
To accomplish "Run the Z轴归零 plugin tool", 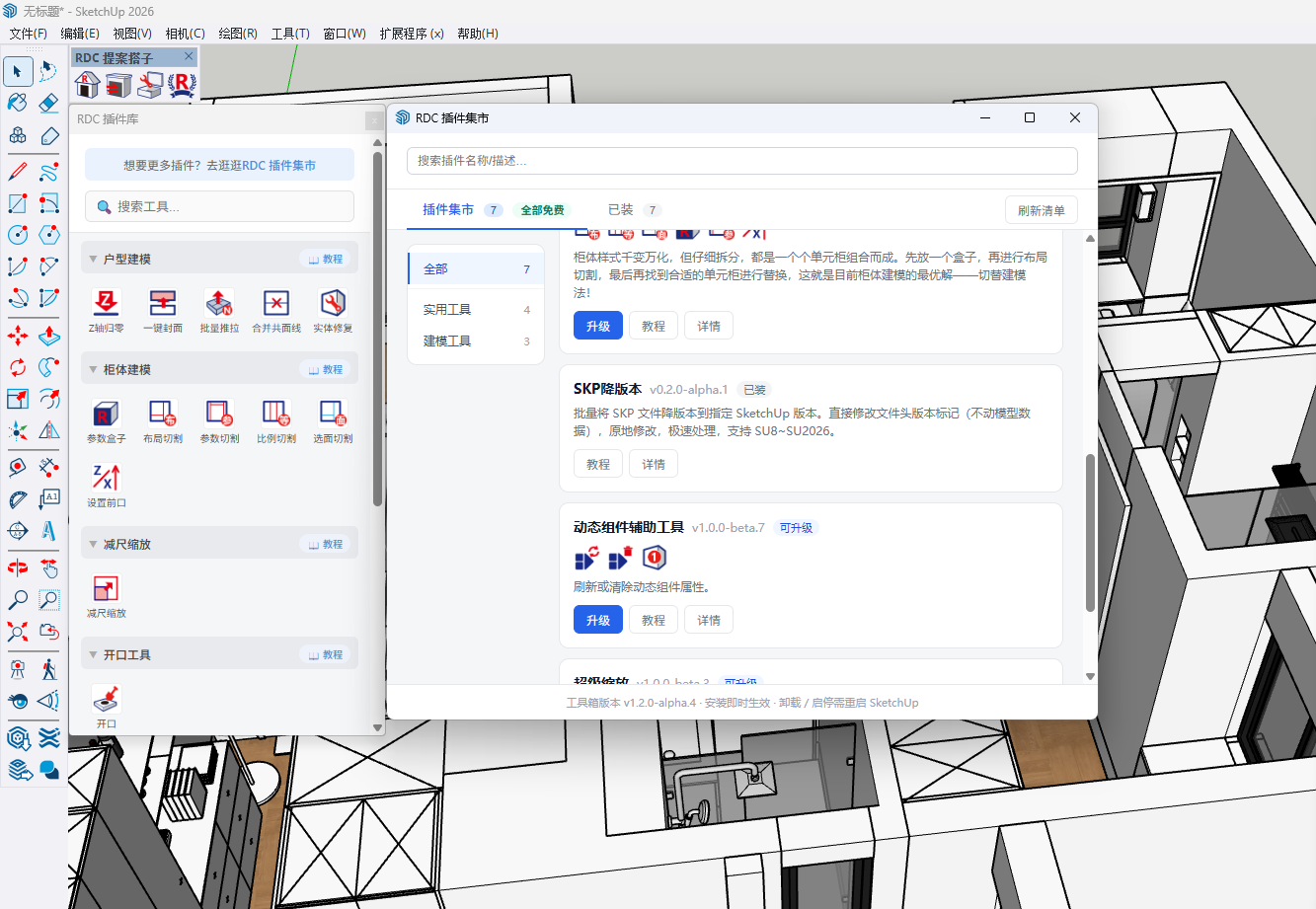I will [106, 311].
